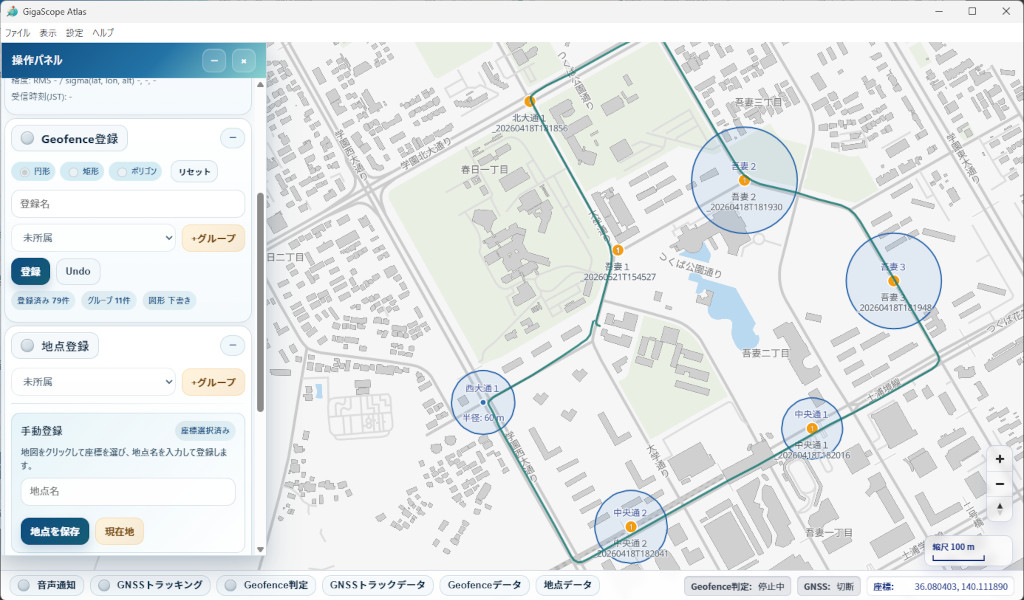The height and width of the screenshot is (600, 1024).
Task: Open the 表示 menu
Action: point(48,33)
